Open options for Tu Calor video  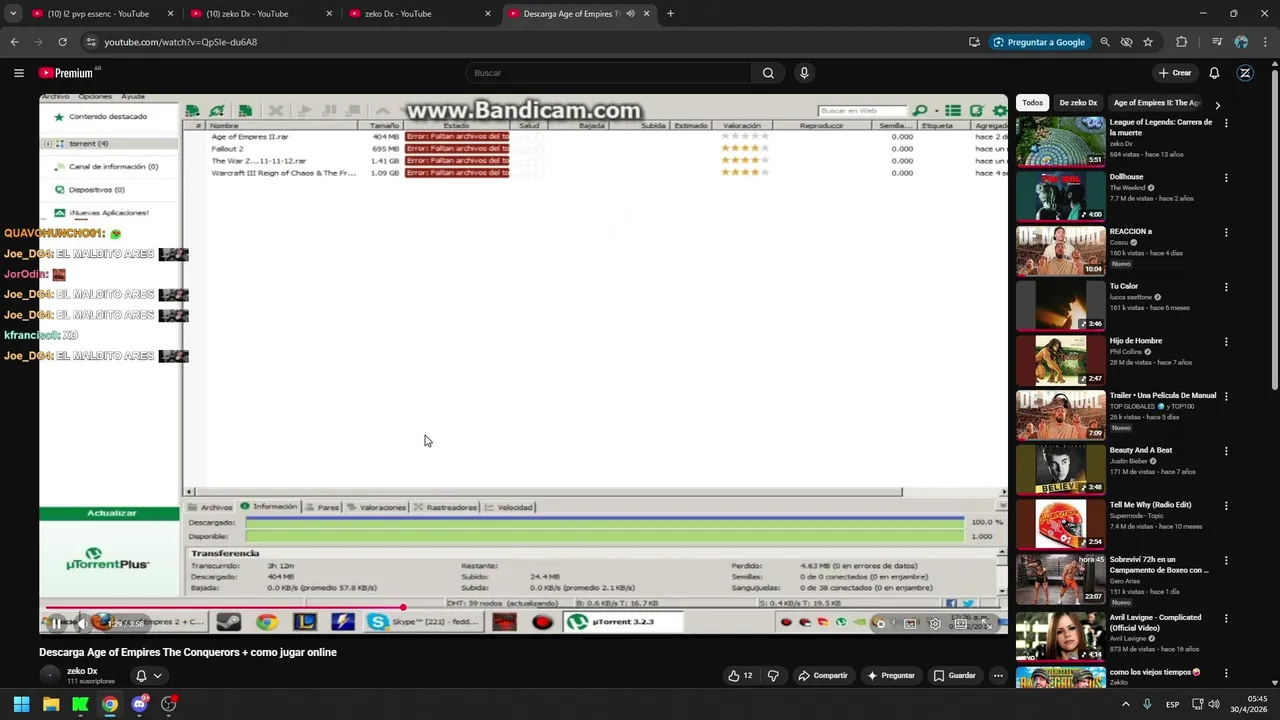click(x=1226, y=287)
